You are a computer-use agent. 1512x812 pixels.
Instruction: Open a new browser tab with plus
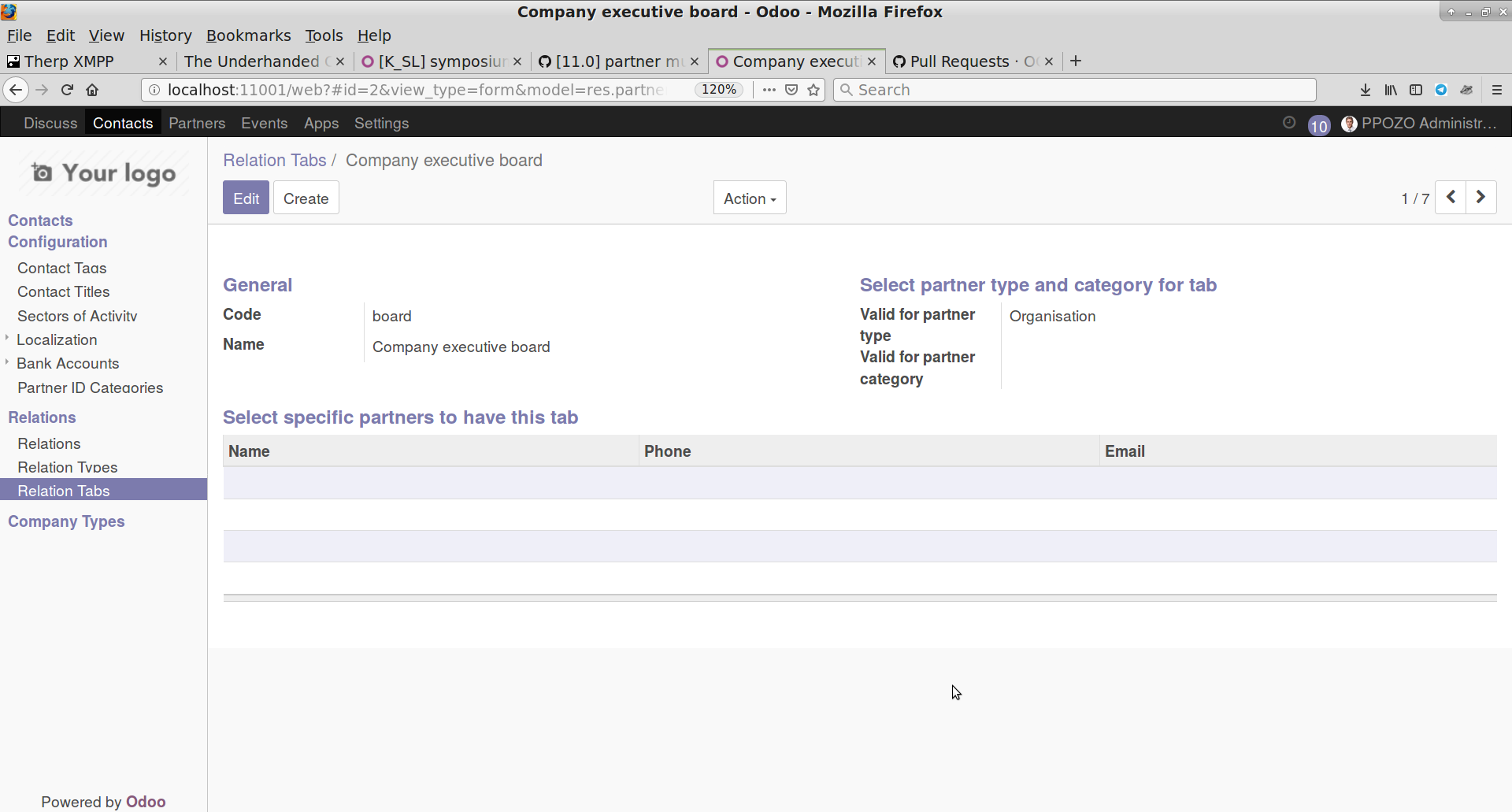(x=1076, y=61)
